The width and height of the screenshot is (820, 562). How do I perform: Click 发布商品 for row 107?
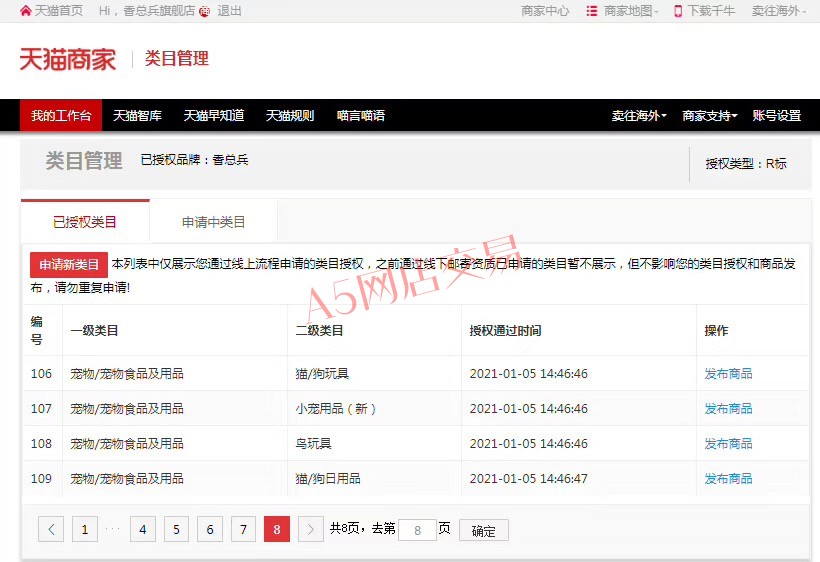[x=728, y=408]
